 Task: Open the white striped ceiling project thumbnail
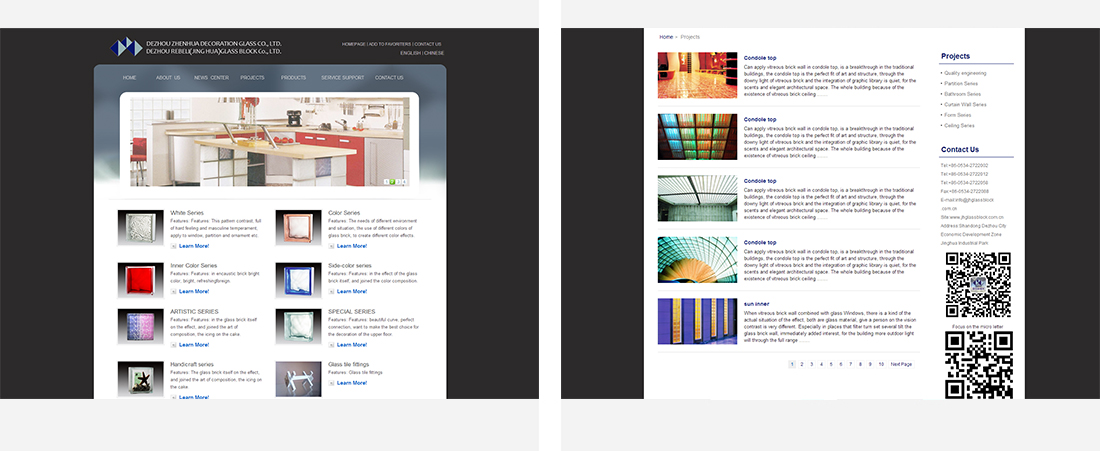[x=697, y=198]
